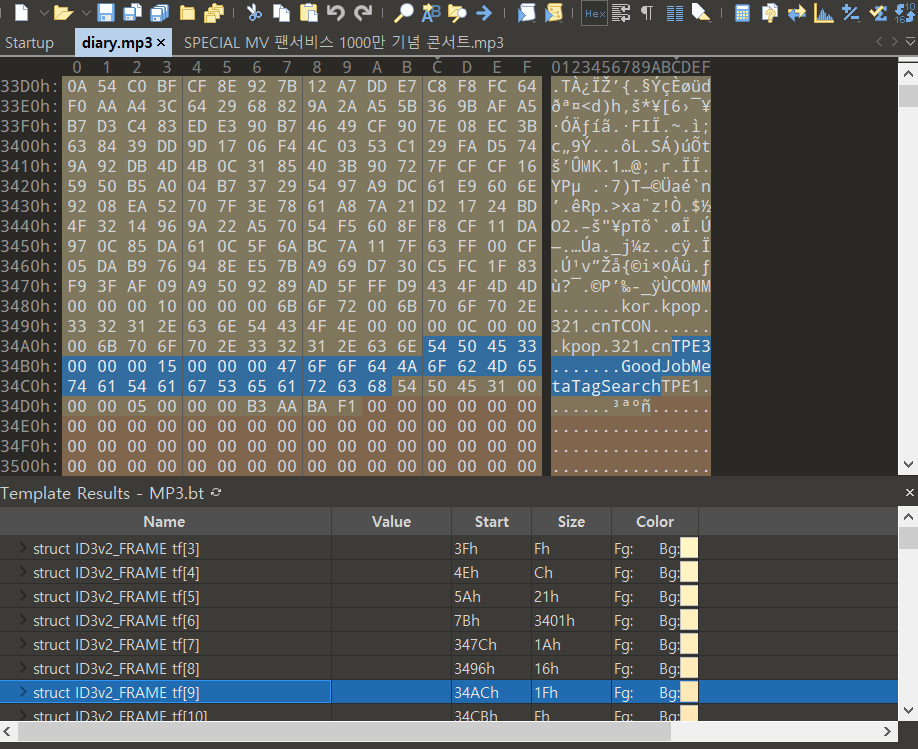
Task: Redo the last edit
Action: [363, 12]
